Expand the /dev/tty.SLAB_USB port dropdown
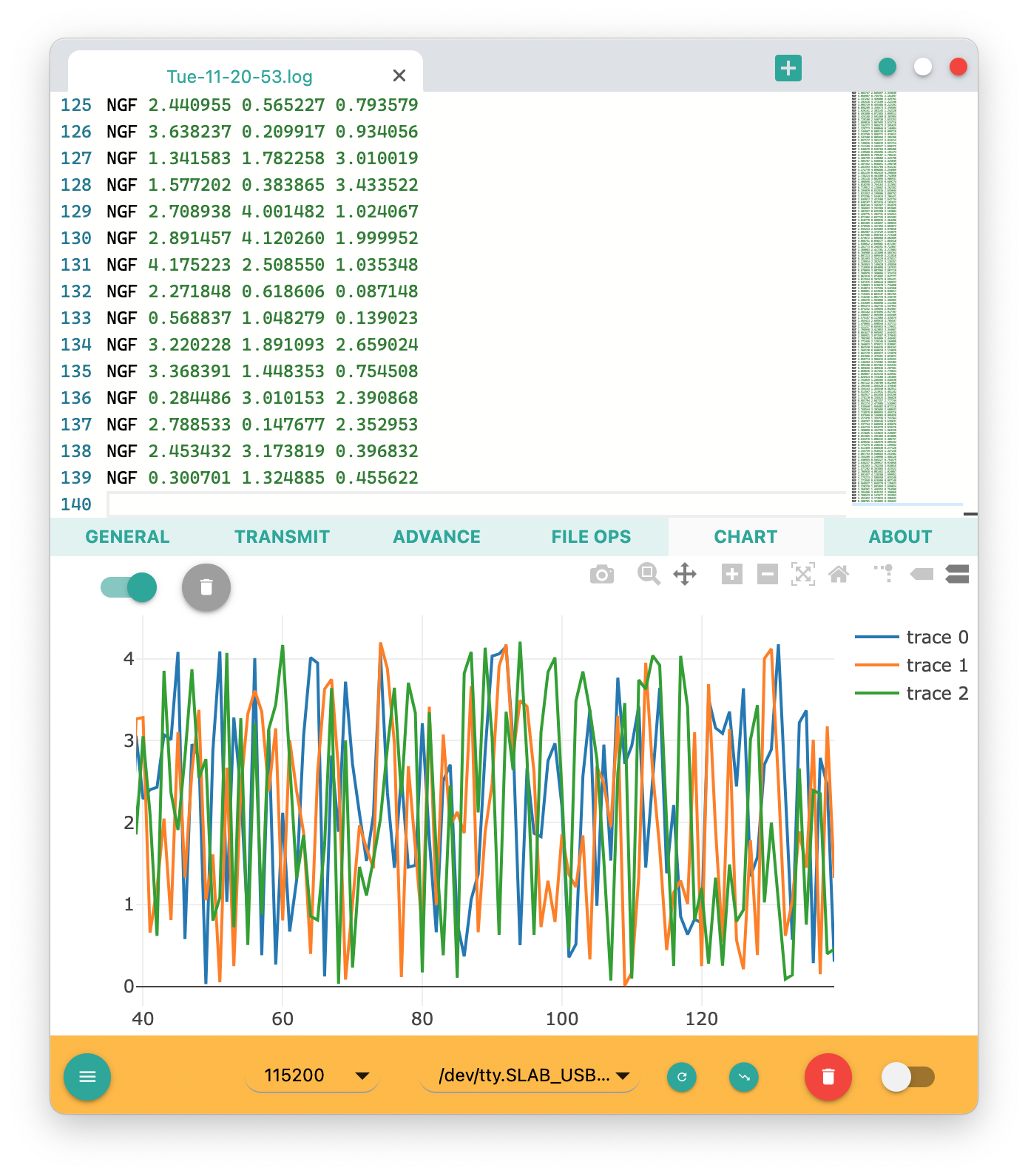Viewport: 1028px width, 1176px height. click(530, 1075)
